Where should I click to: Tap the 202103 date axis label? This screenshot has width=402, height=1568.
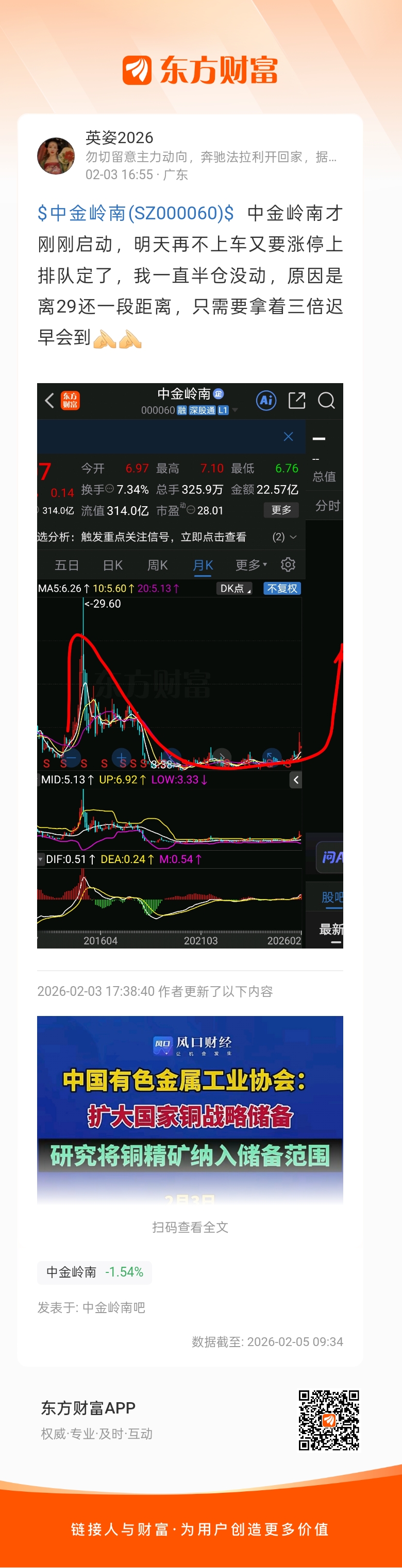(x=200, y=941)
